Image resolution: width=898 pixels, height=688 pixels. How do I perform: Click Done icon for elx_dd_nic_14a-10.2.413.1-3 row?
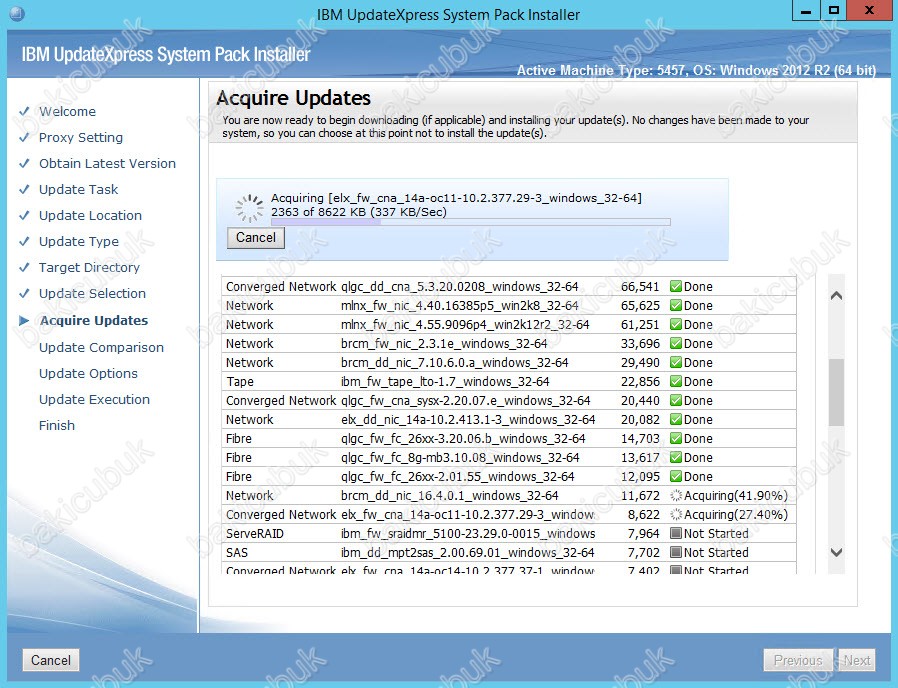pyautogui.click(x=676, y=419)
